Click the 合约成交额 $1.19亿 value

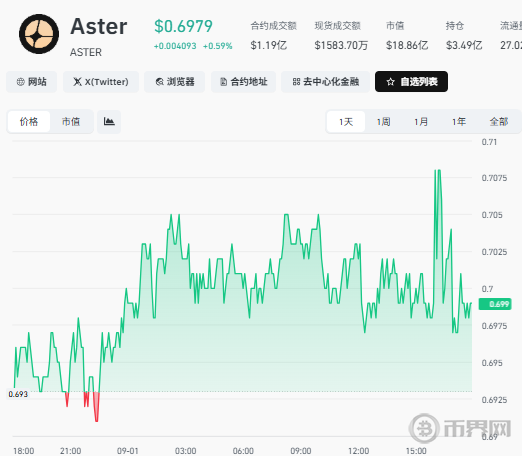269,45
